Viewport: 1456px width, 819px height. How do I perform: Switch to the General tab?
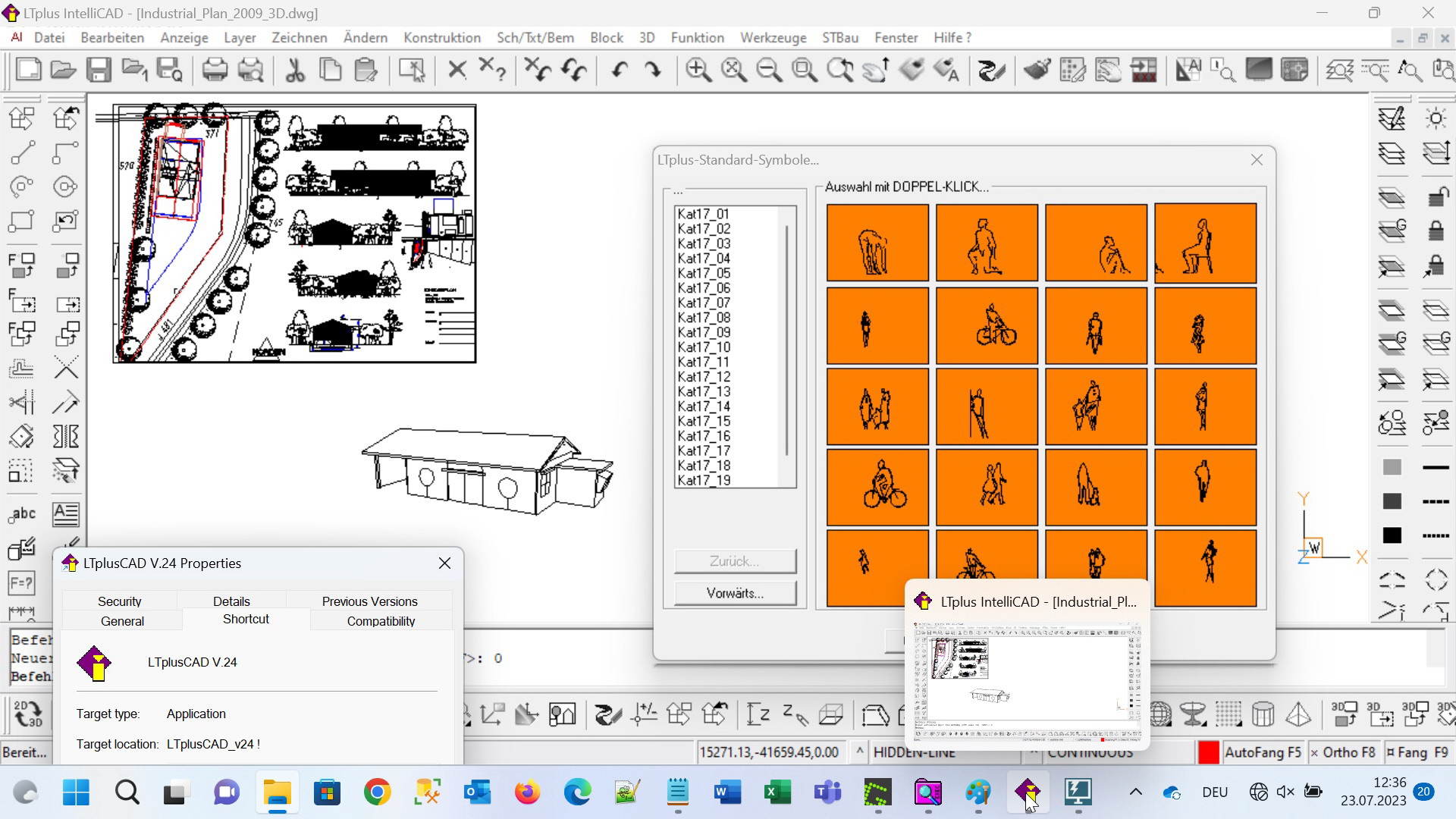click(x=122, y=621)
